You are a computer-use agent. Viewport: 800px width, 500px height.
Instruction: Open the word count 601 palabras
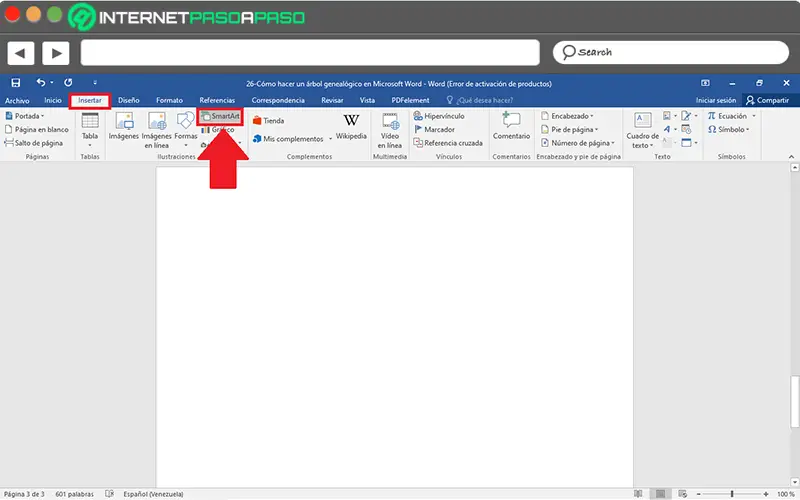point(74,494)
